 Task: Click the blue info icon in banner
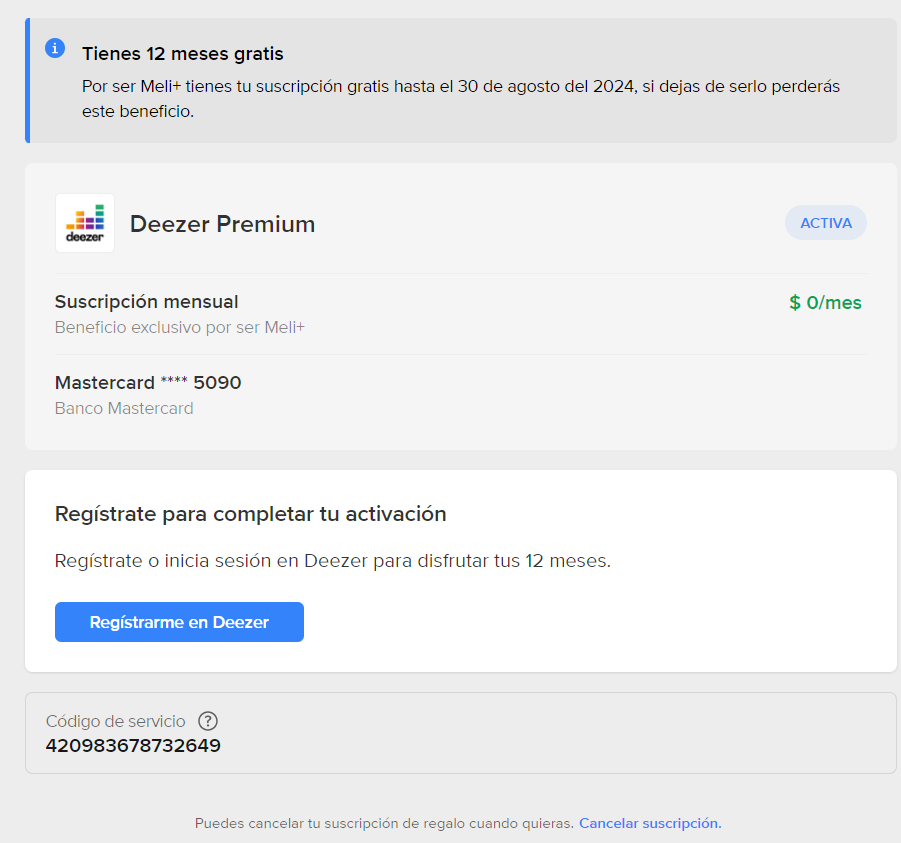(x=55, y=48)
